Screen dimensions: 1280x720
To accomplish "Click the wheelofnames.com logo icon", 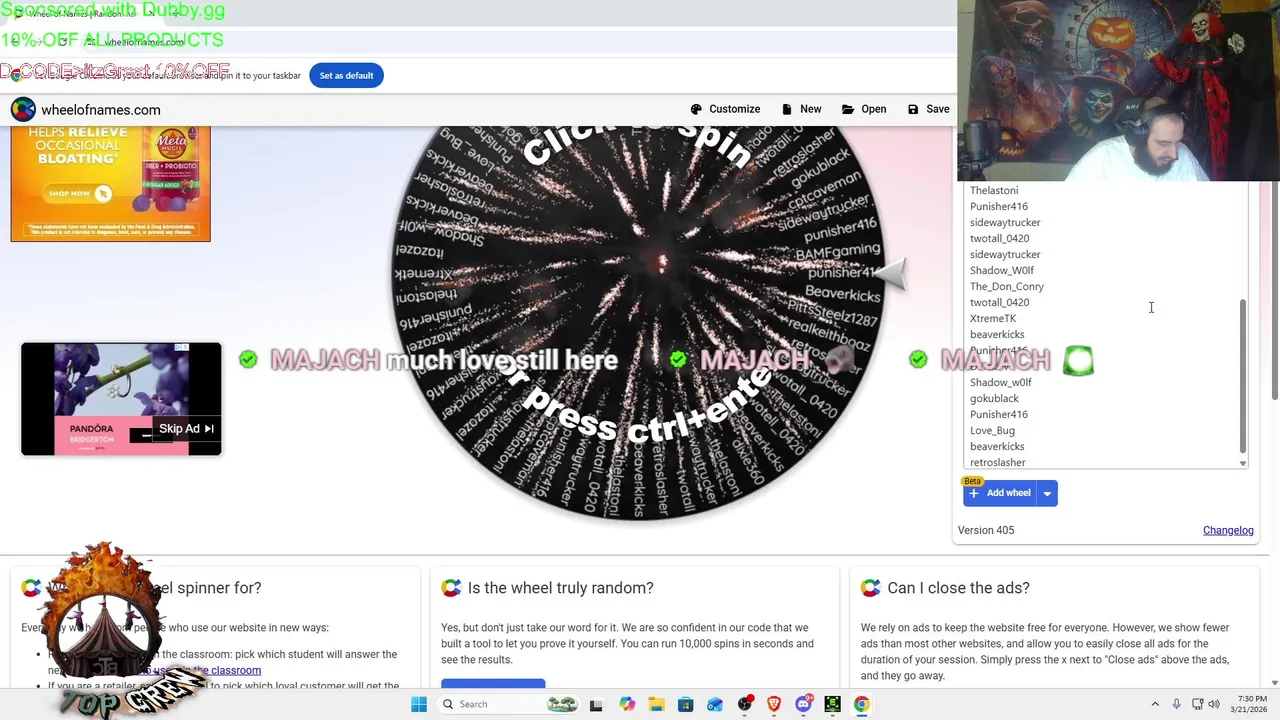I will (x=23, y=109).
